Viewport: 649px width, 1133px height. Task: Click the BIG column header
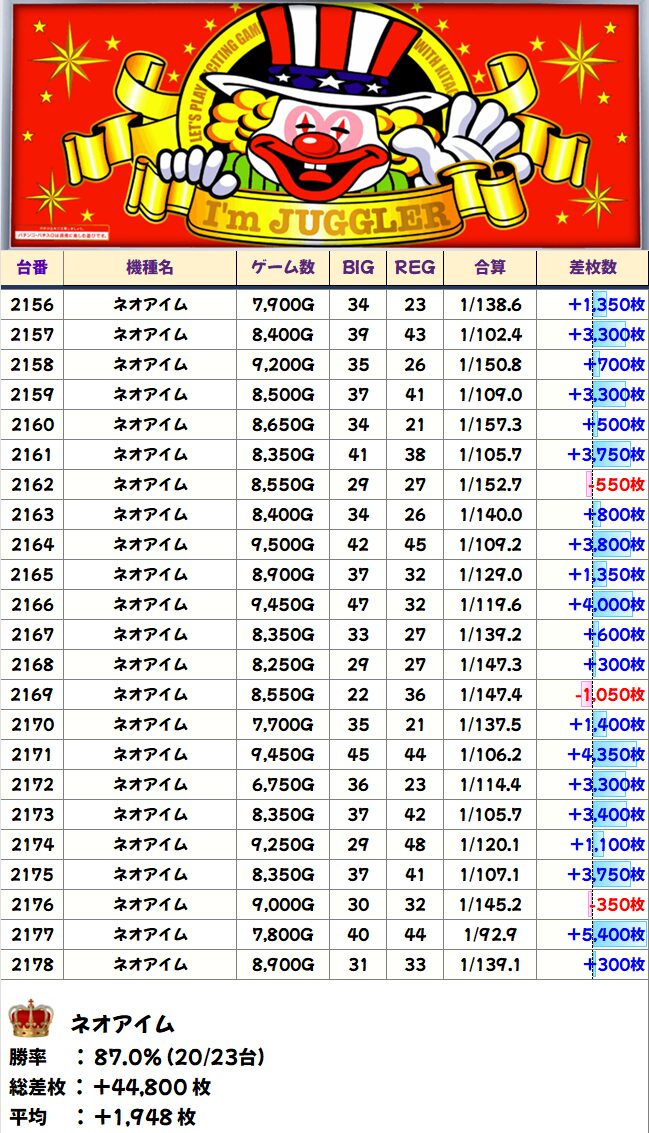(358, 267)
